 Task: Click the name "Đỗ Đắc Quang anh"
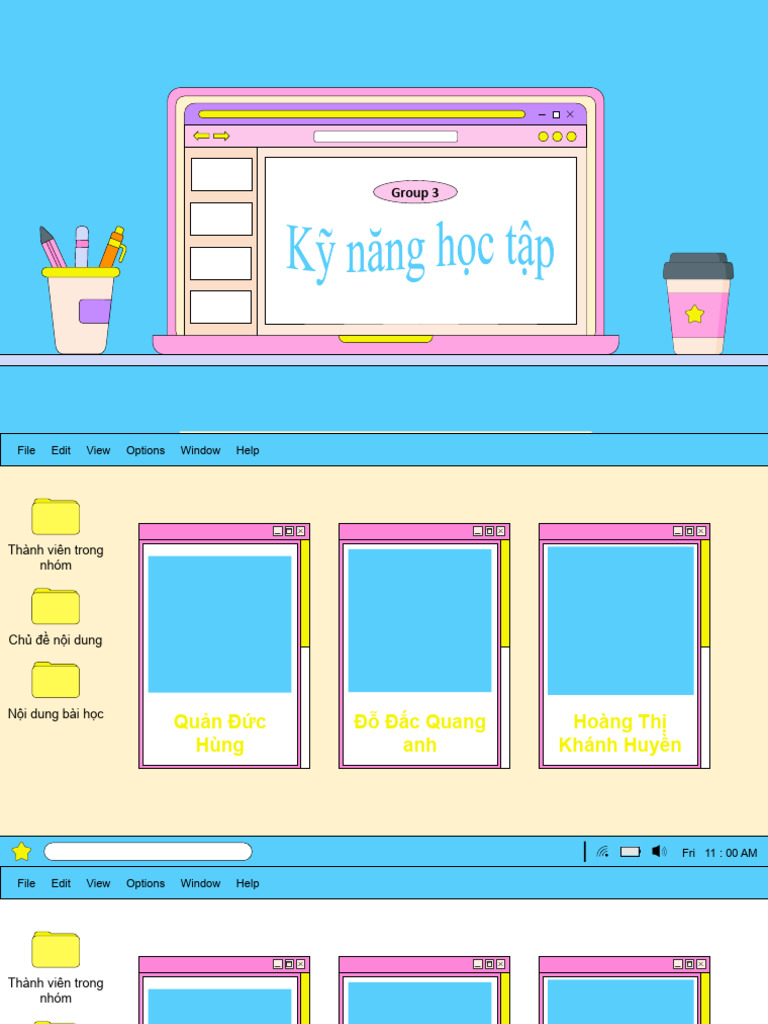[x=420, y=733]
